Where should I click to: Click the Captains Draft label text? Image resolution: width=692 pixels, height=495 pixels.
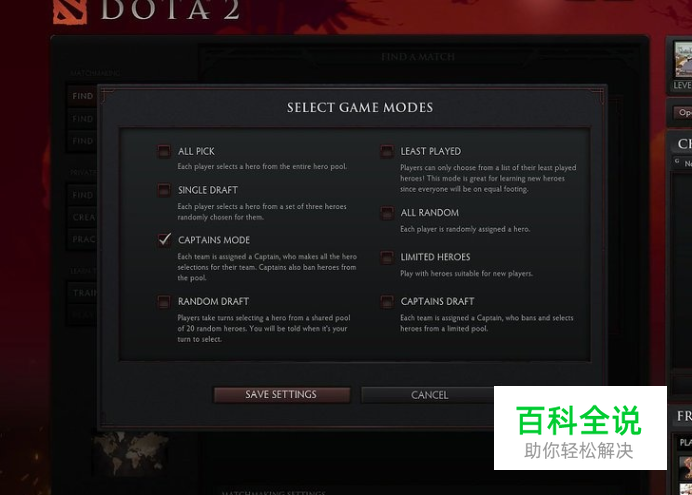click(437, 301)
